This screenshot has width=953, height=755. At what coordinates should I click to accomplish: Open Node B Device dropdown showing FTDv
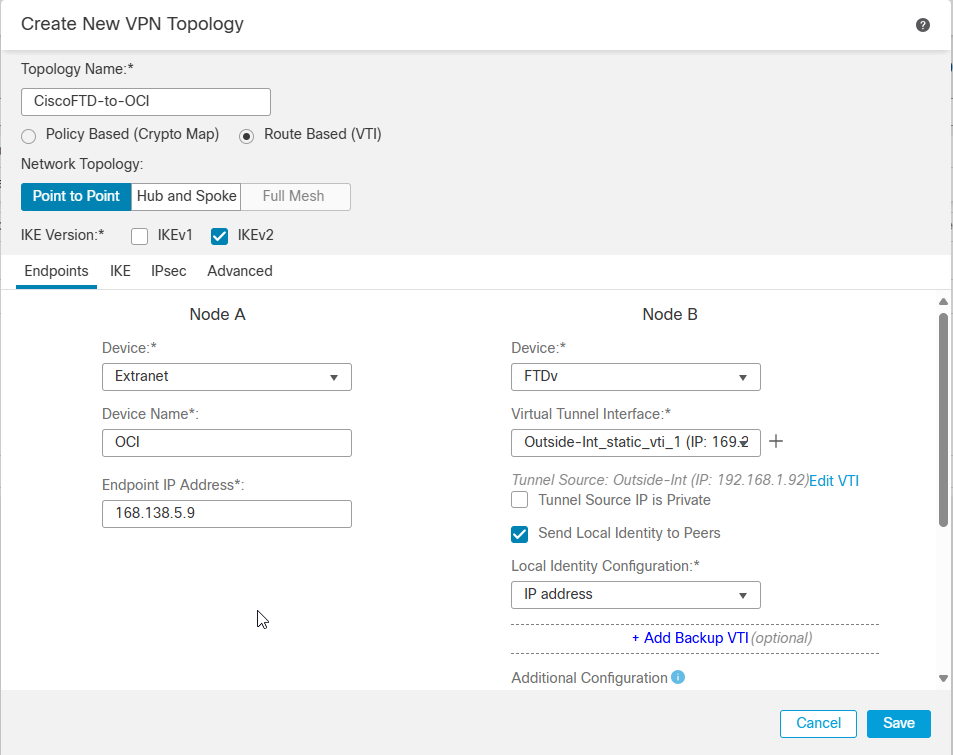coord(636,377)
